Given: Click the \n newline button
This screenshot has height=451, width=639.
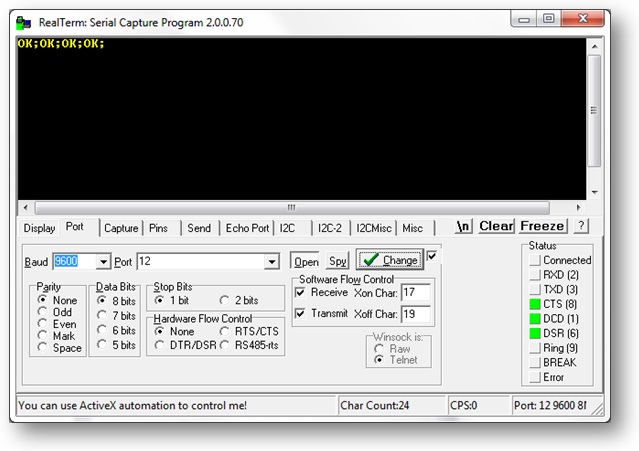Looking at the screenshot, I should (463, 226).
